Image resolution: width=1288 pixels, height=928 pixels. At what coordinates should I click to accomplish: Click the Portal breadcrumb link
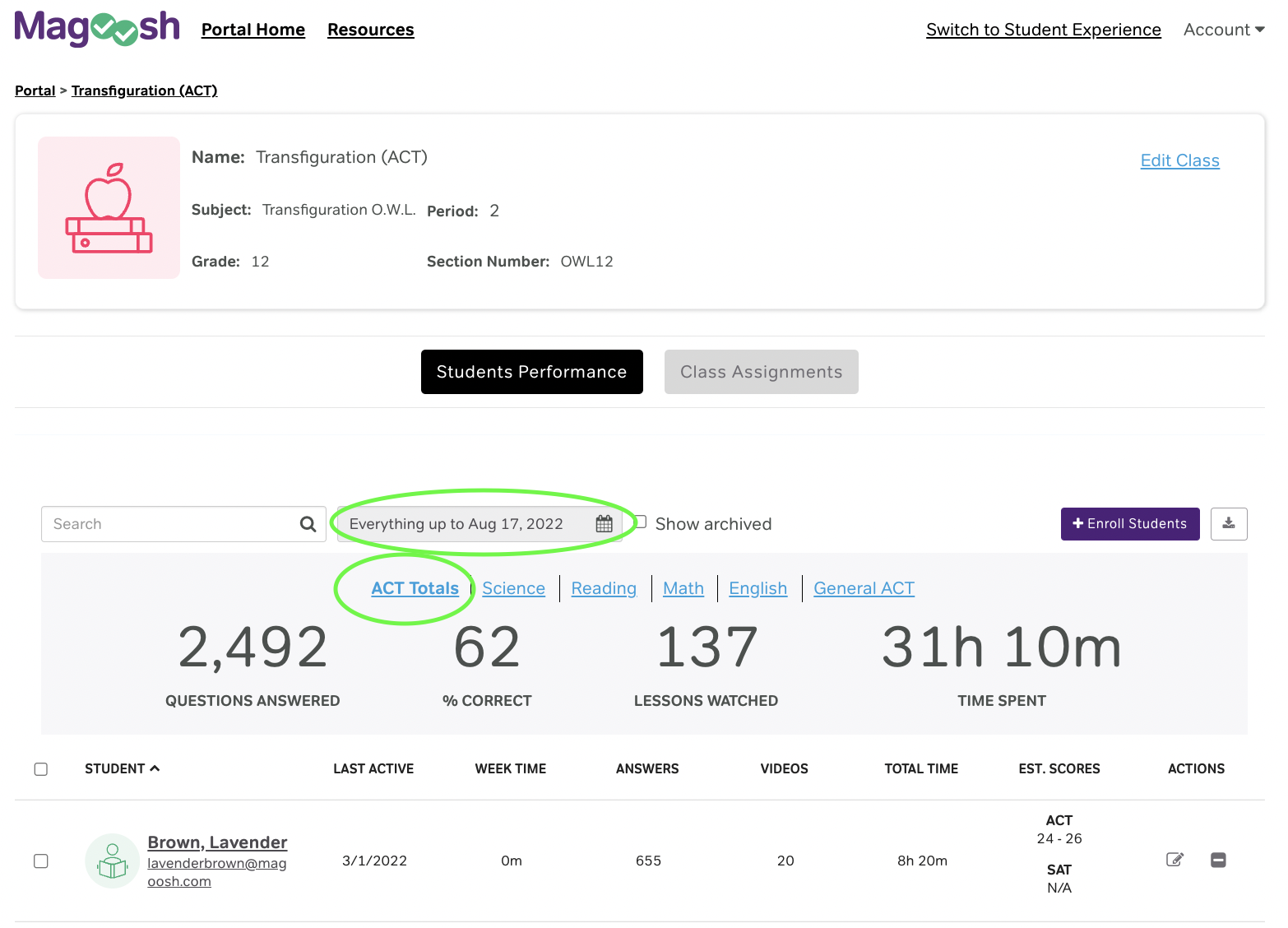pos(35,90)
